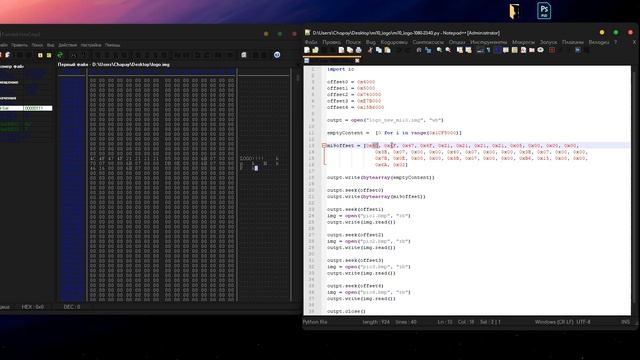Click 'Python file' in Notepad++ status bar
This screenshot has height=360, width=640.
coord(315,322)
